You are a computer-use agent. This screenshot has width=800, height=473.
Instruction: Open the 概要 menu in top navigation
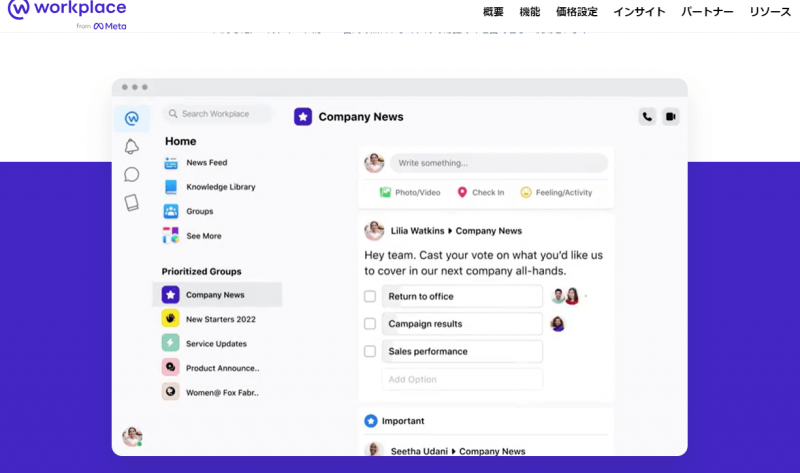pyautogui.click(x=493, y=12)
